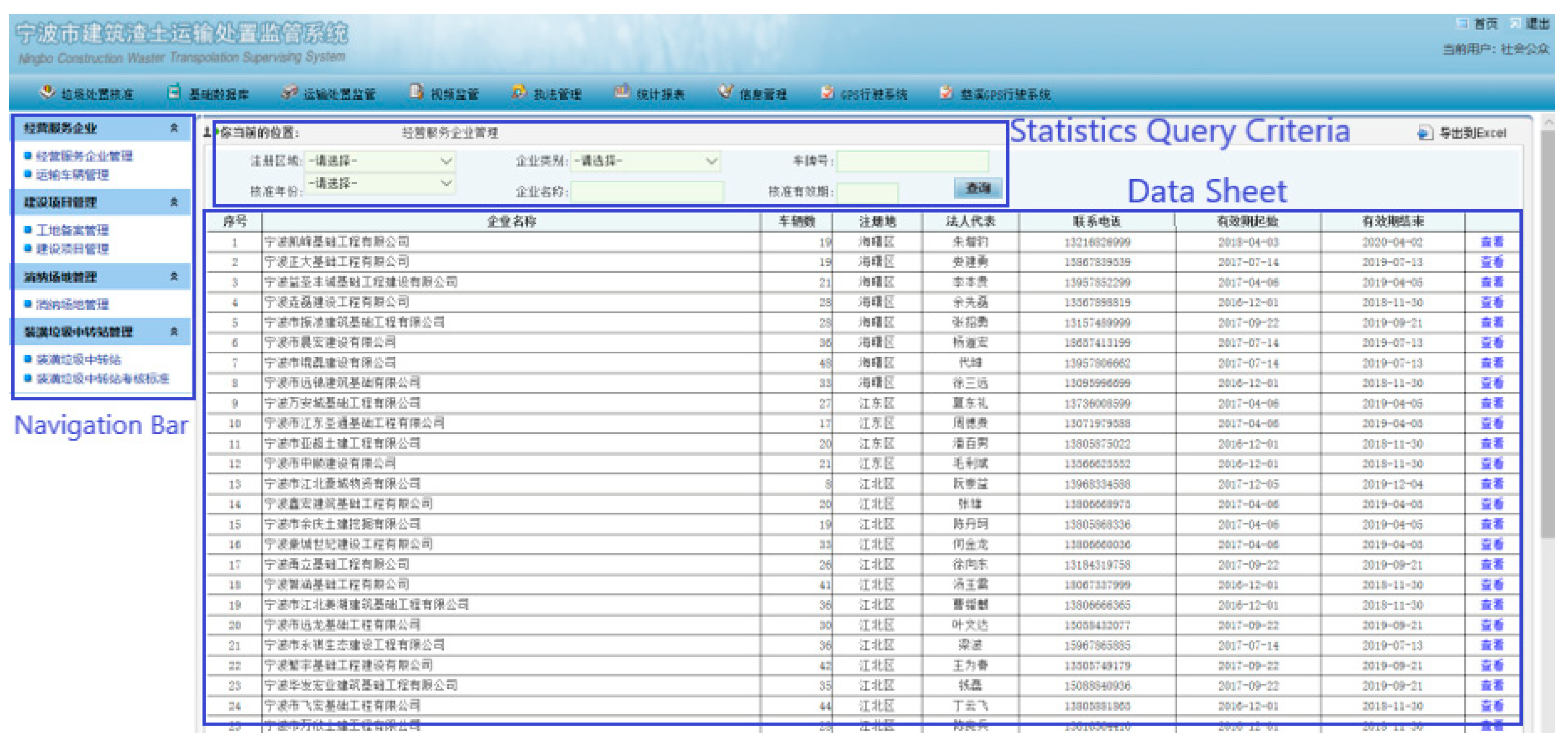Click the 基础数据库 menu icon
Screen dimensions: 1568x752
[x=174, y=92]
